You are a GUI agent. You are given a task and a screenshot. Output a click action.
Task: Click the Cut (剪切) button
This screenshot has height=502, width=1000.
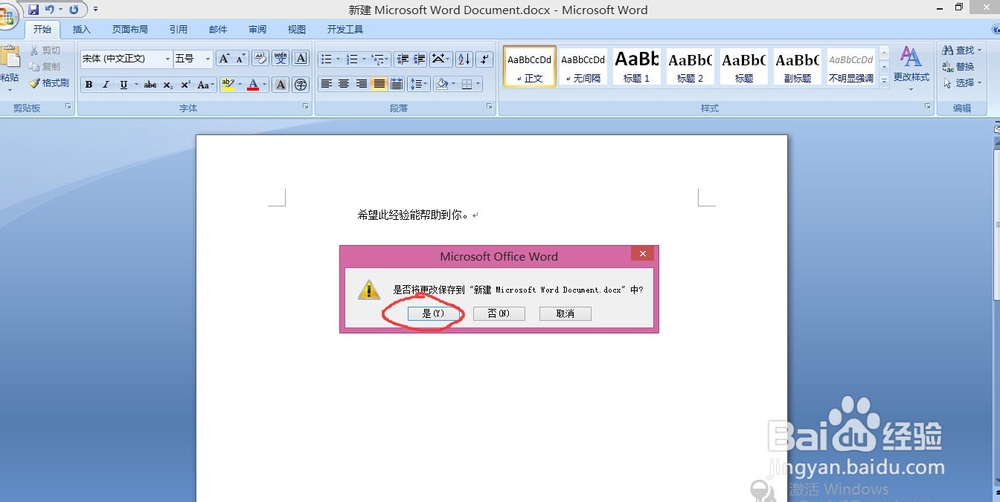point(45,50)
